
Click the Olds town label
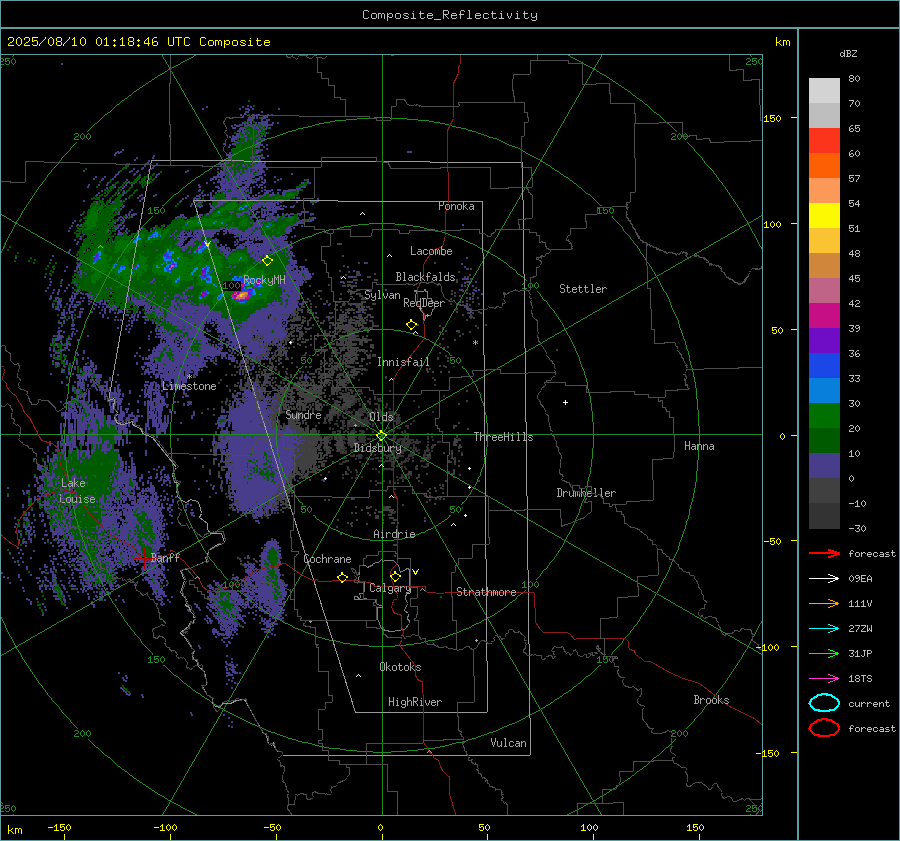[x=381, y=416]
